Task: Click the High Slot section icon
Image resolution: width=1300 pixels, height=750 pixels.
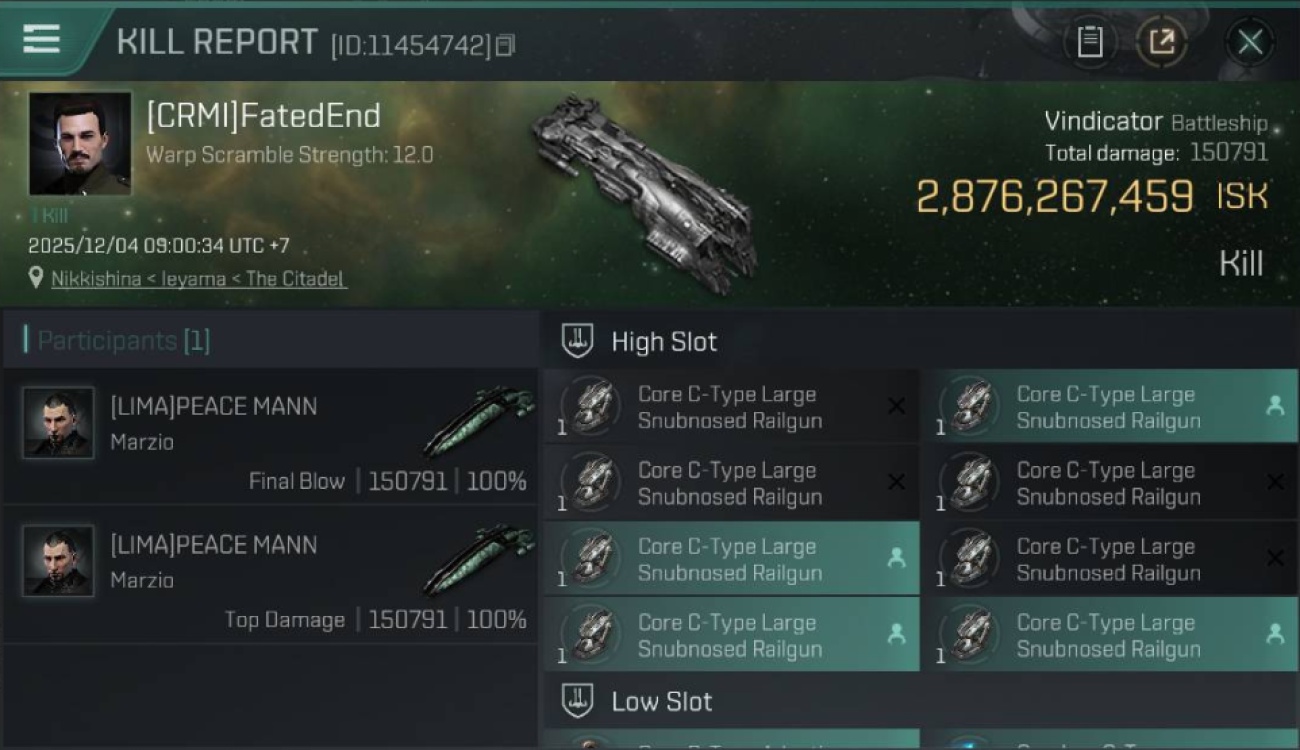Action: pyautogui.click(x=578, y=341)
